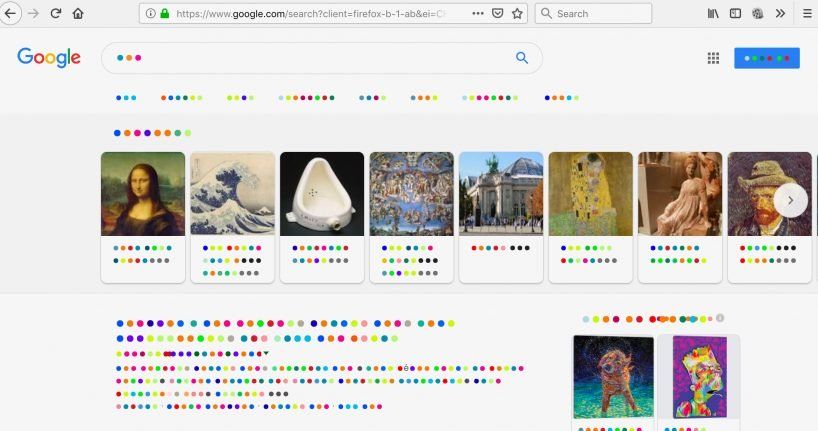Select the sixth search category tab
This screenshot has height=431, width=818.
[424, 98]
